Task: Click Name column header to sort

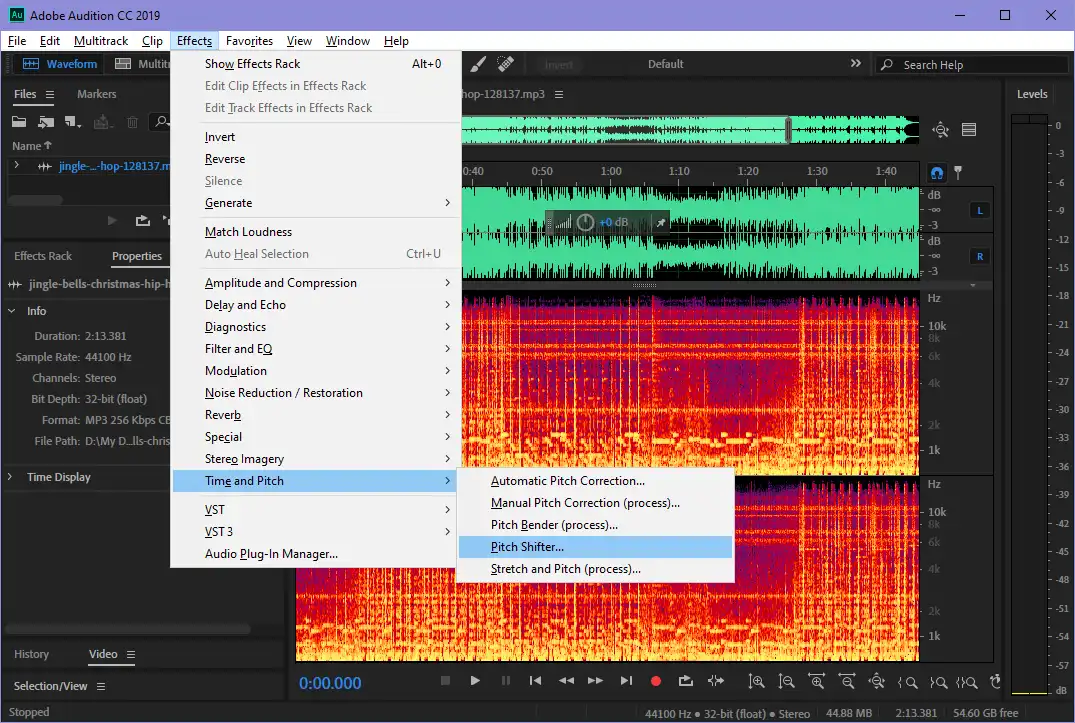Action: click(32, 145)
